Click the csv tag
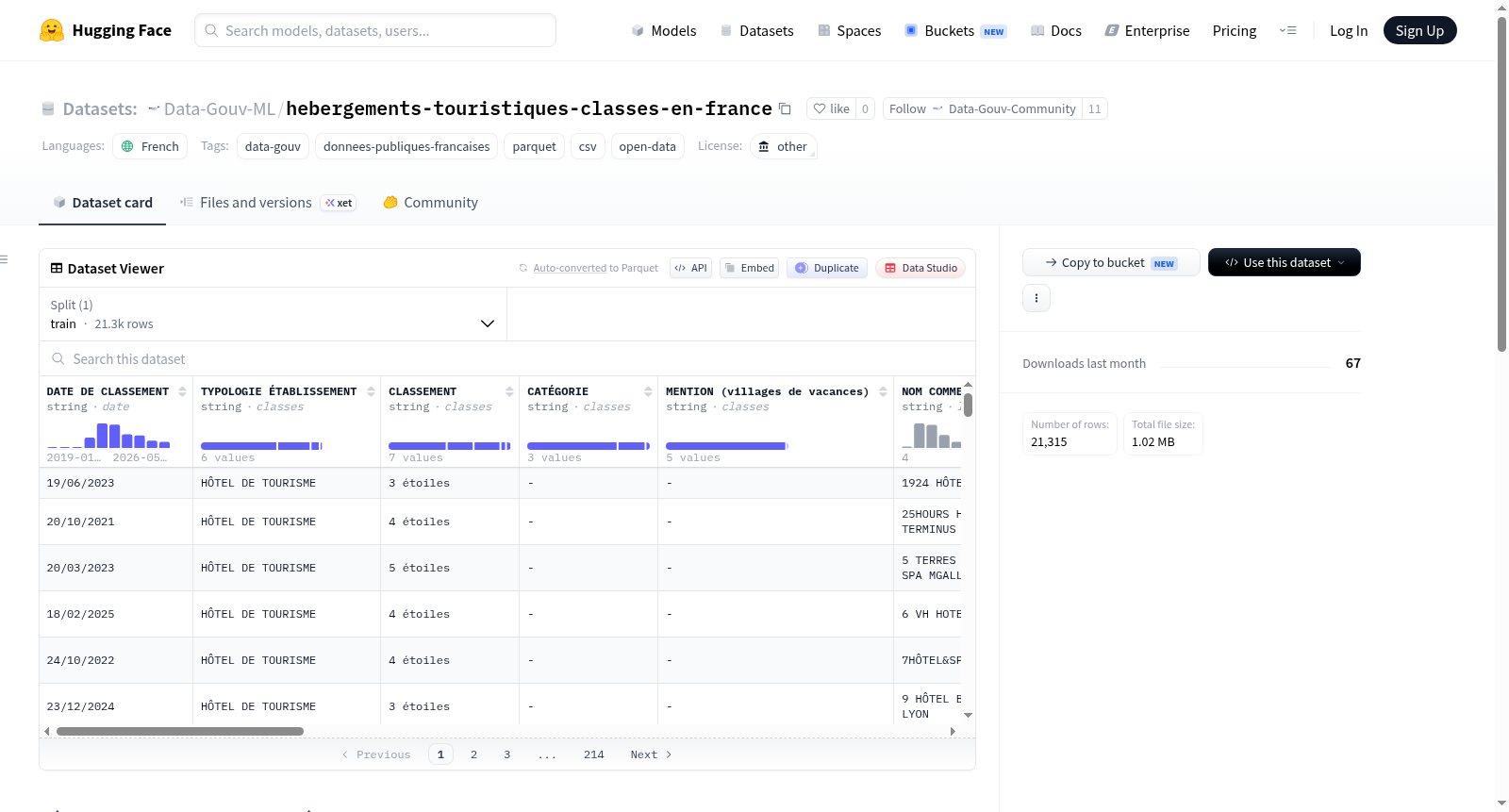 (x=588, y=146)
